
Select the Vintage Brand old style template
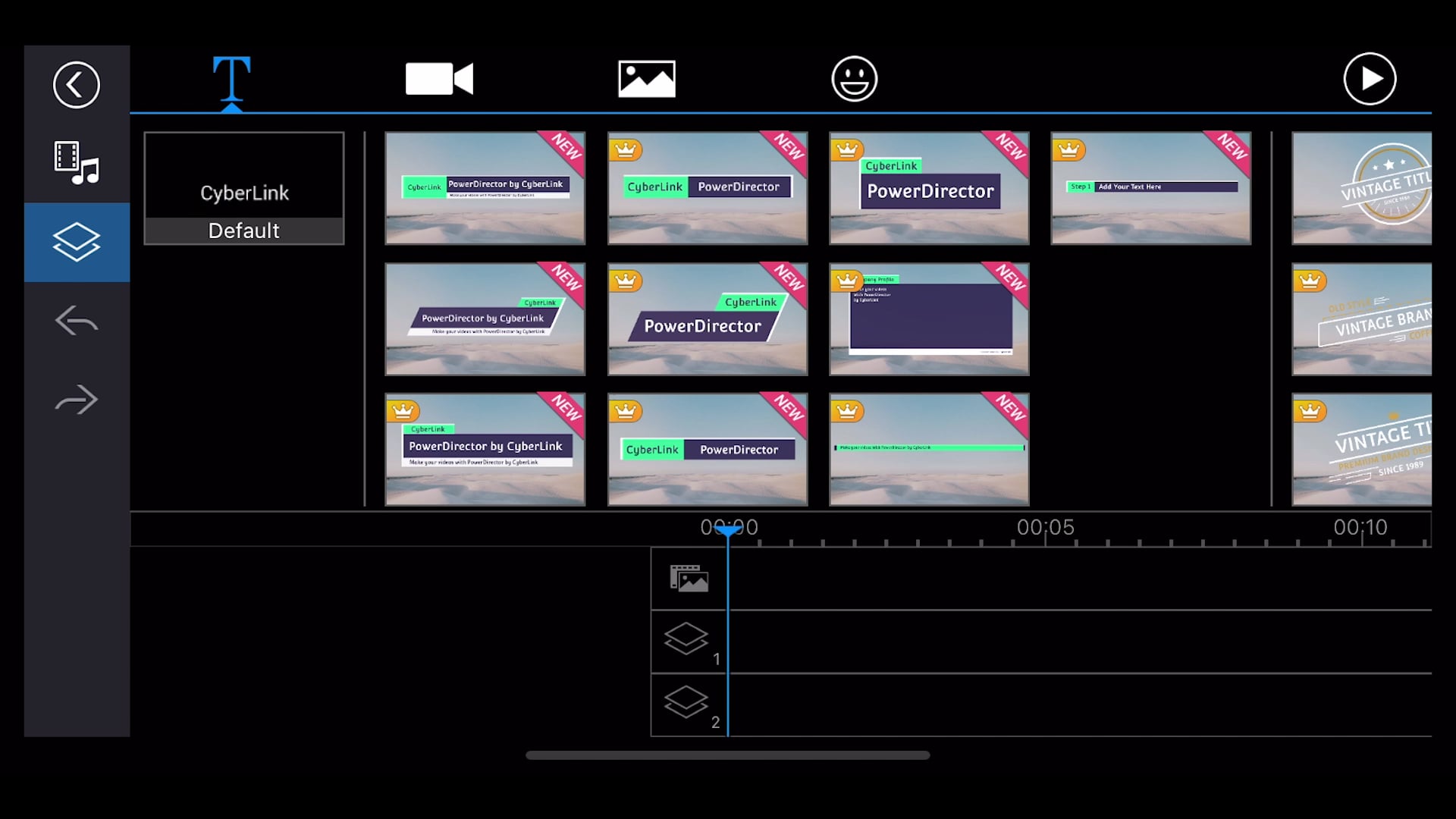click(x=1362, y=319)
